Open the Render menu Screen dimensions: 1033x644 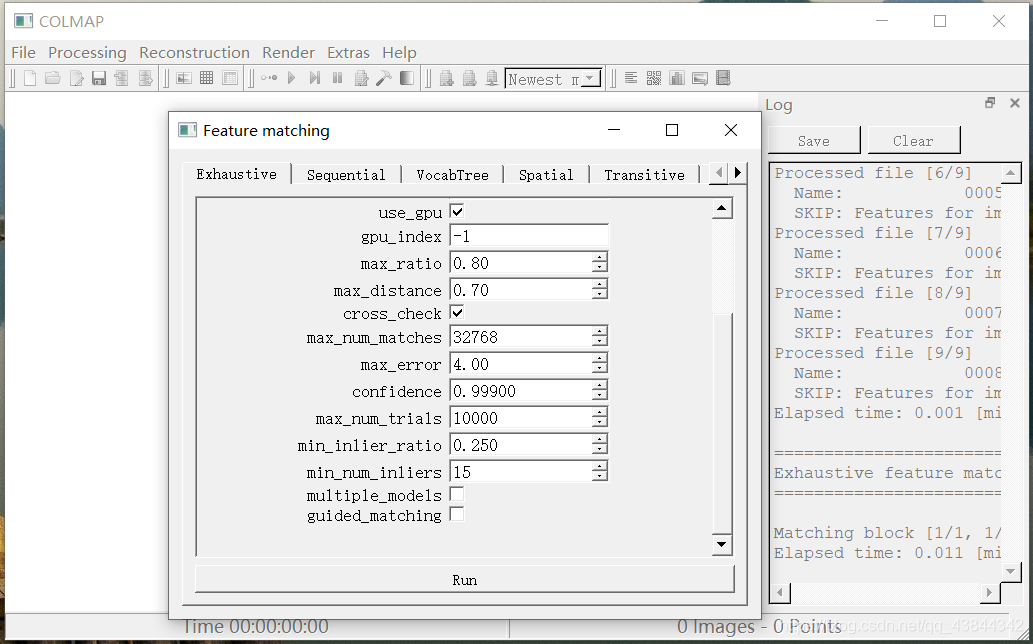point(289,53)
